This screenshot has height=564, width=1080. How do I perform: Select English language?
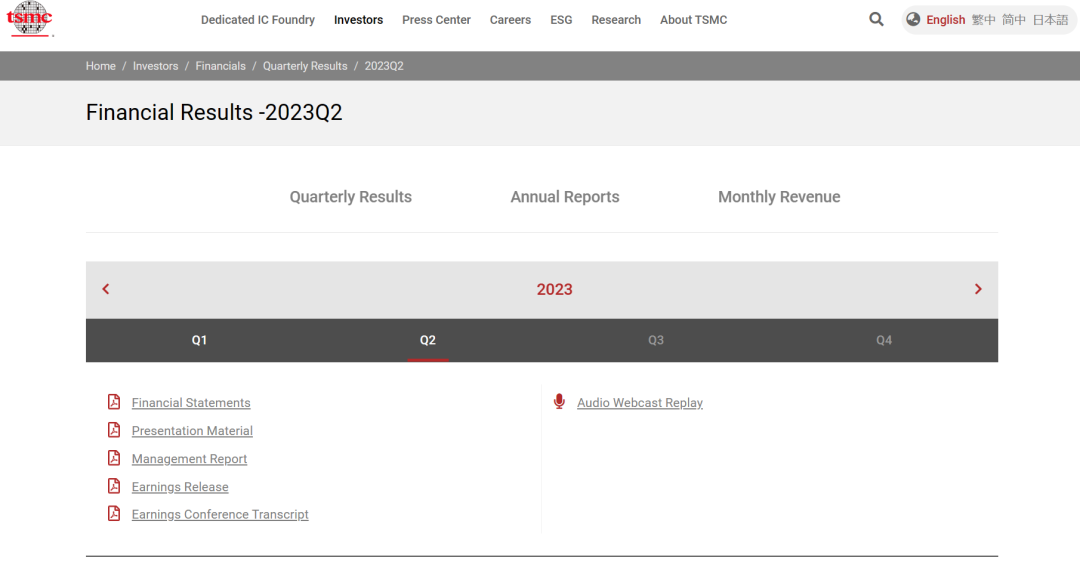[946, 20]
